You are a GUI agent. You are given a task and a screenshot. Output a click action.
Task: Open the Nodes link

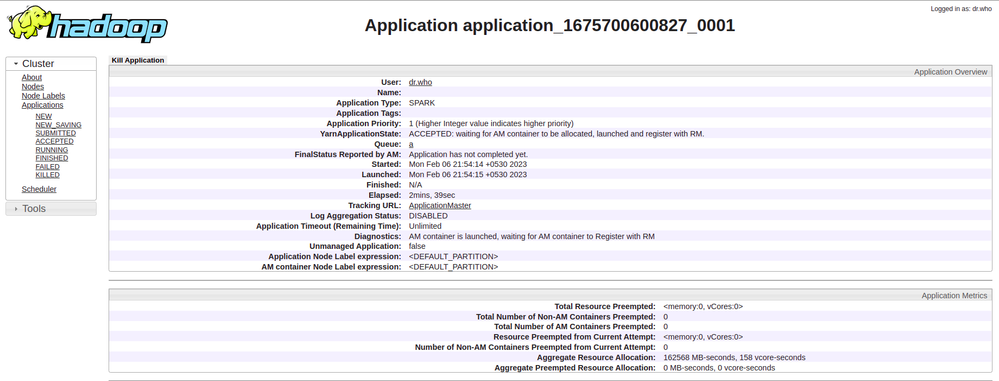32,87
